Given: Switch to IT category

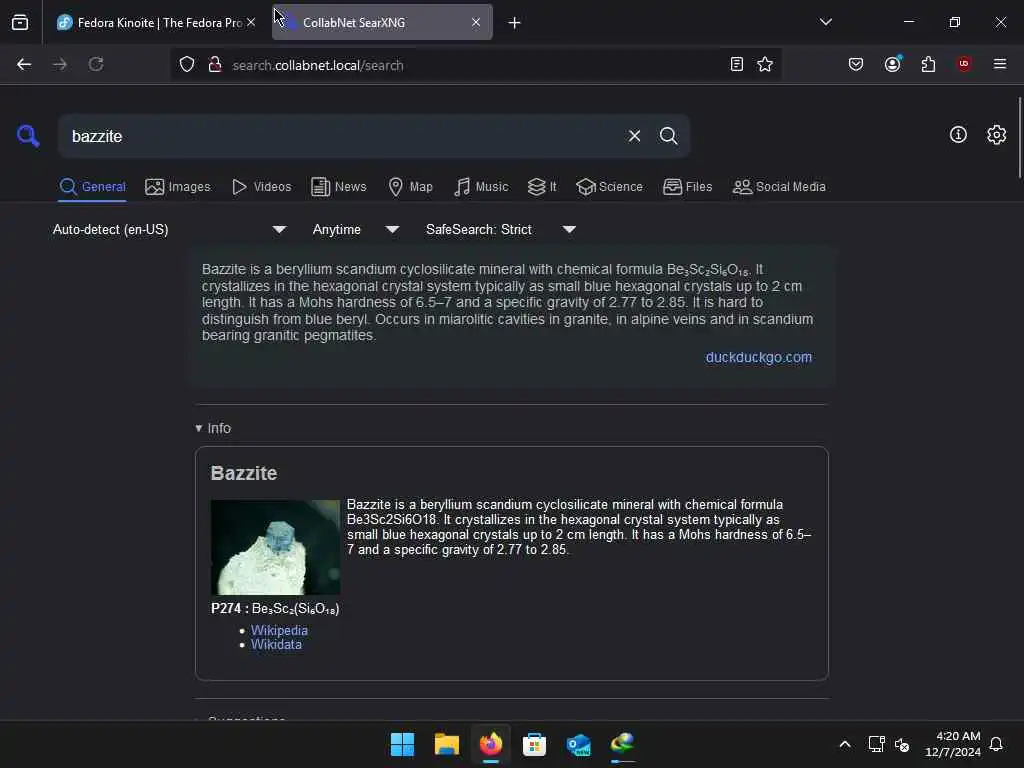Looking at the screenshot, I should 542,187.
